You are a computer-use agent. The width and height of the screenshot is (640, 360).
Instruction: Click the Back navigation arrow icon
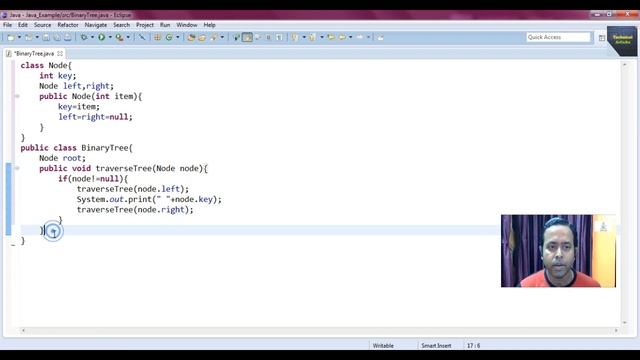point(342,37)
